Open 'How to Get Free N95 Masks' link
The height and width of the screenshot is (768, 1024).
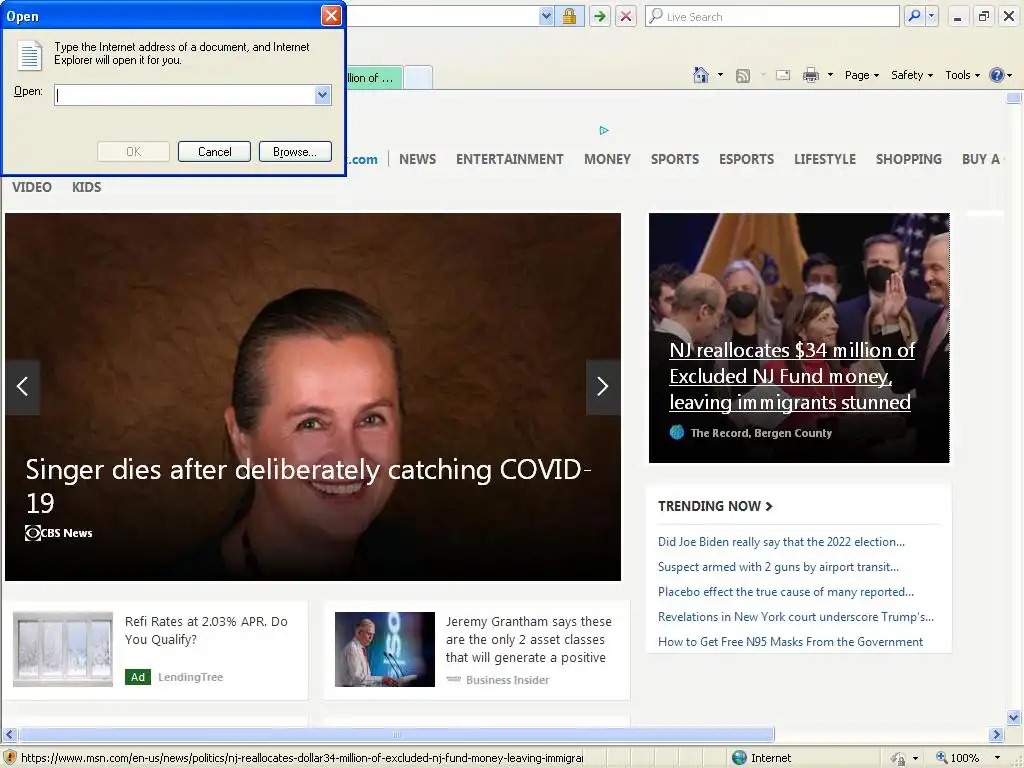[790, 642]
